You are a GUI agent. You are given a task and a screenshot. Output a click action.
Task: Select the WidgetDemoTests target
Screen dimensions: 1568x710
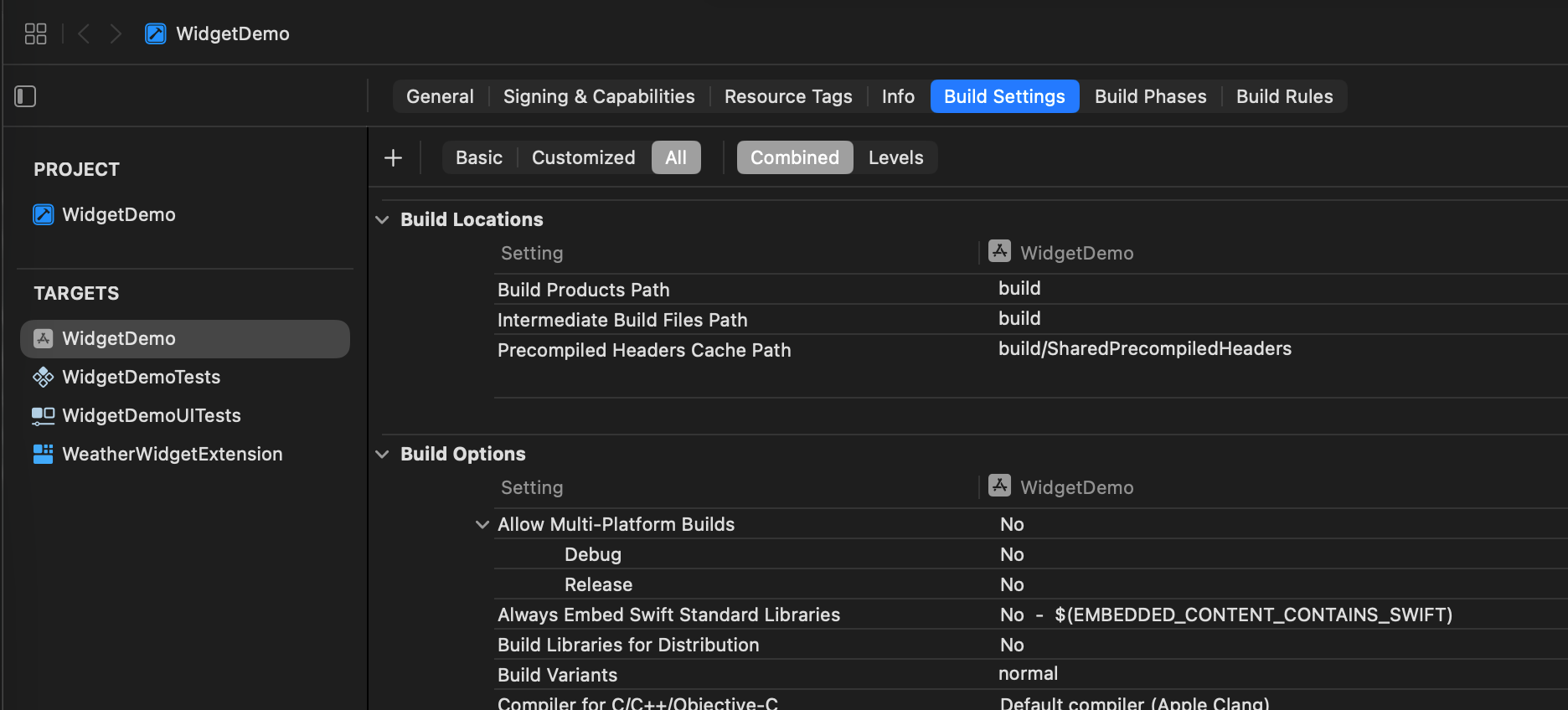coord(141,377)
